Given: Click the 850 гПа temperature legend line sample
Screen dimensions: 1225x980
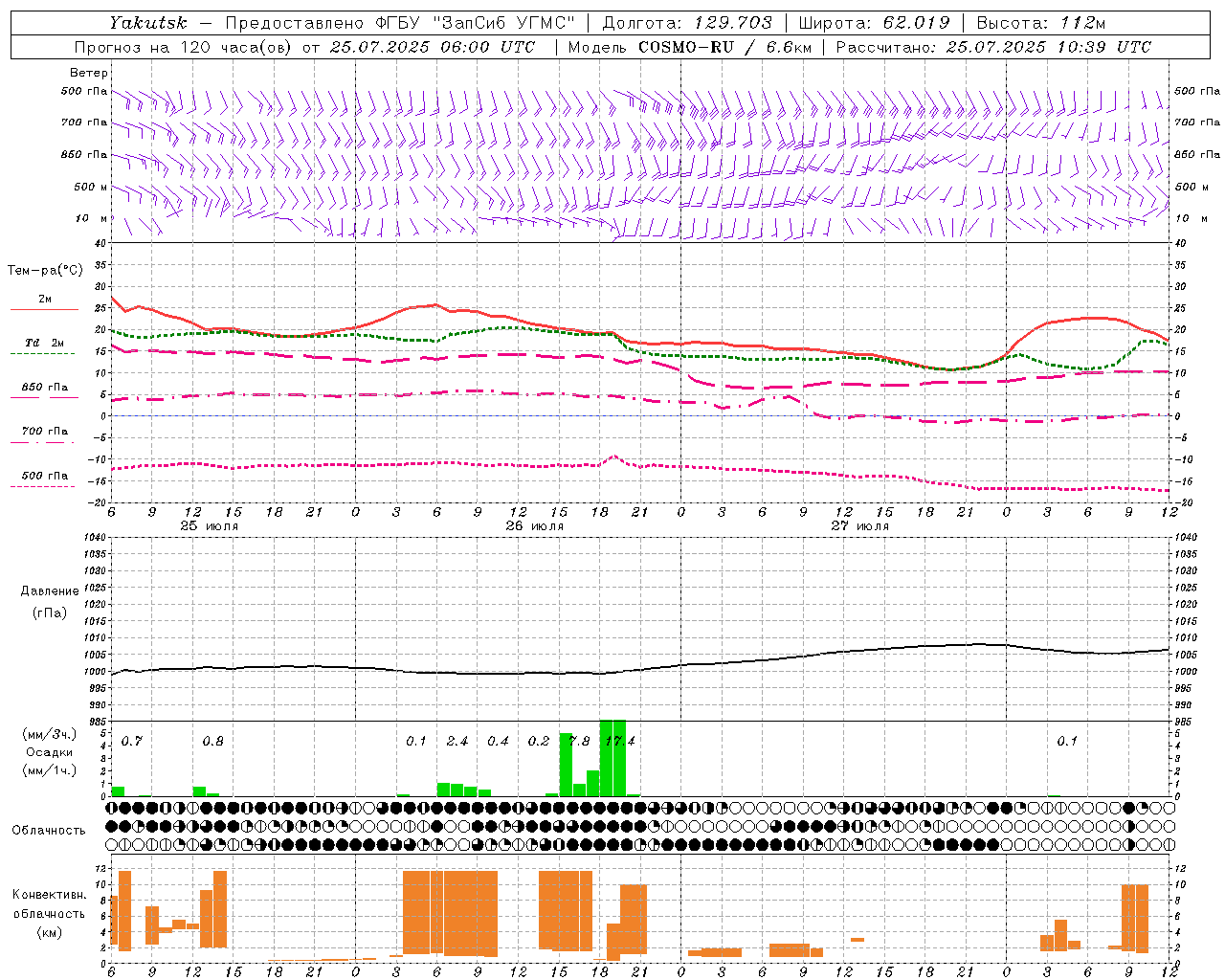Looking at the screenshot, I should (44, 397).
